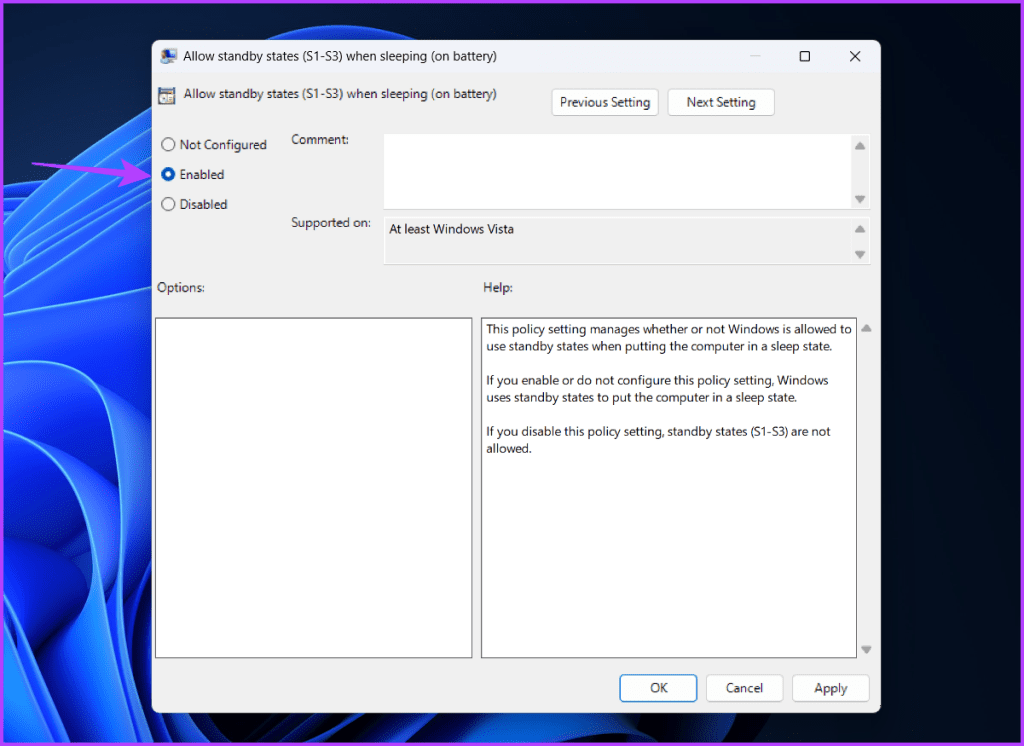Click the Help panel scroll down arrow
This screenshot has height=746, width=1024.
tap(867, 649)
